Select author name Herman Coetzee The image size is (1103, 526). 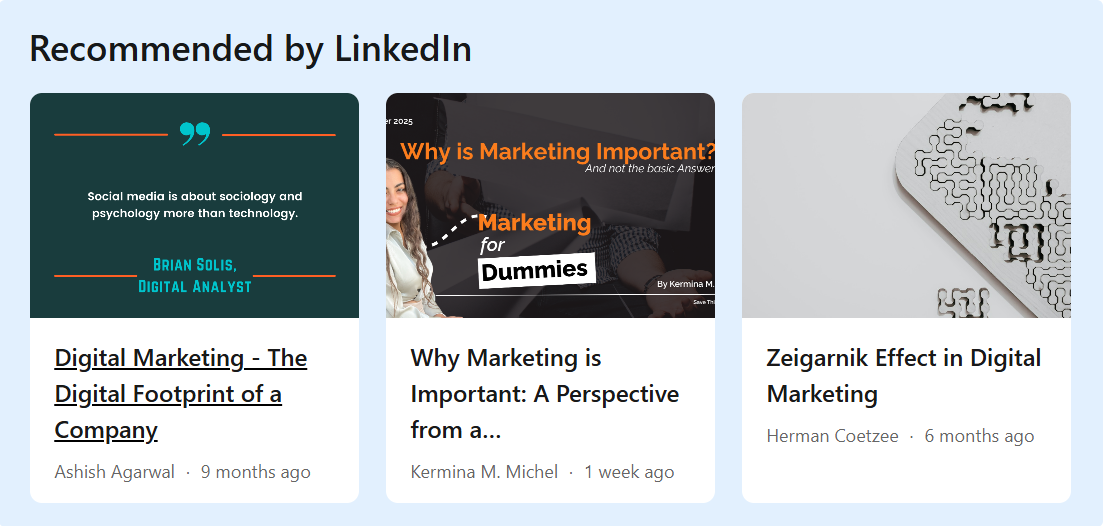tap(833, 436)
